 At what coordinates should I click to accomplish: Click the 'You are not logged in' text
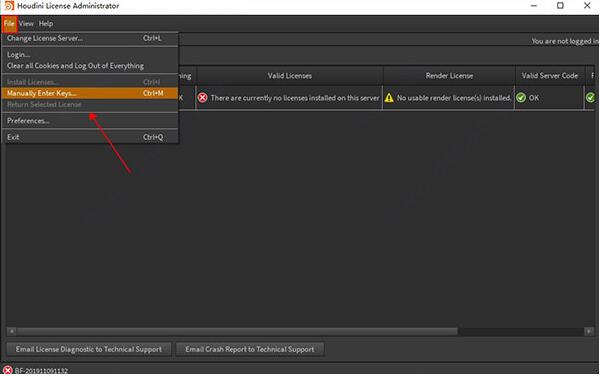(565, 41)
